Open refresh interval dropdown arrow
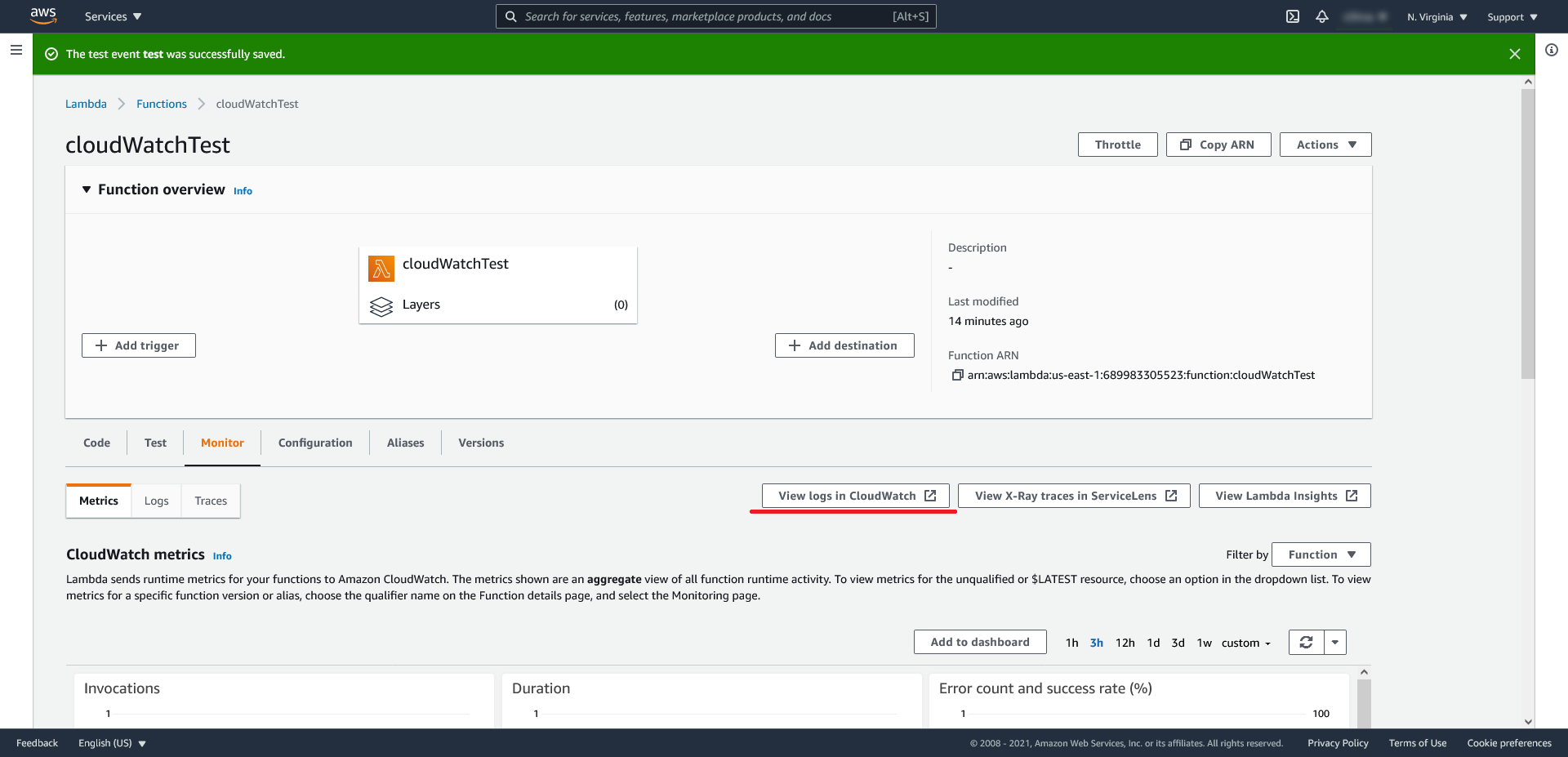Viewport: 1568px width, 757px height. click(1335, 643)
